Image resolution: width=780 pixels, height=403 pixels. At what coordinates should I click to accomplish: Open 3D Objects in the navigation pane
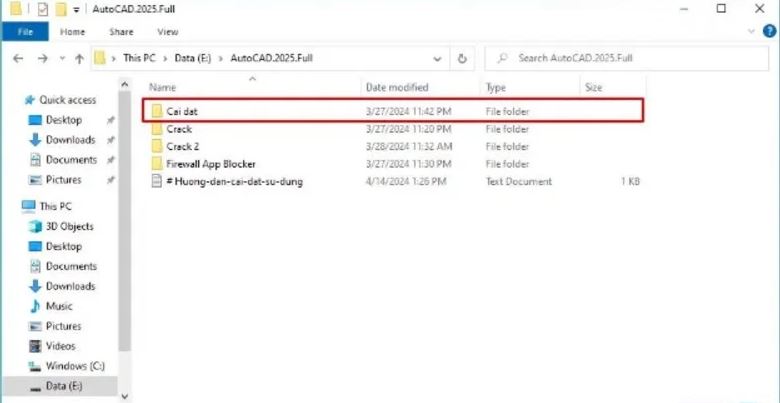pos(69,226)
